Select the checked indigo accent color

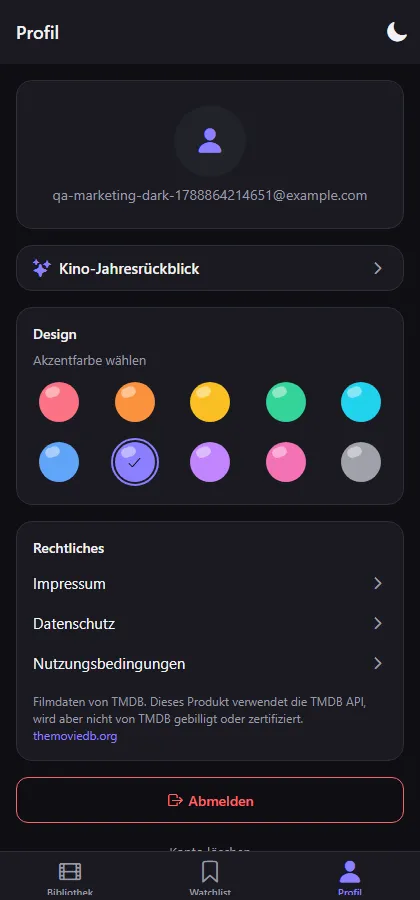tap(135, 462)
